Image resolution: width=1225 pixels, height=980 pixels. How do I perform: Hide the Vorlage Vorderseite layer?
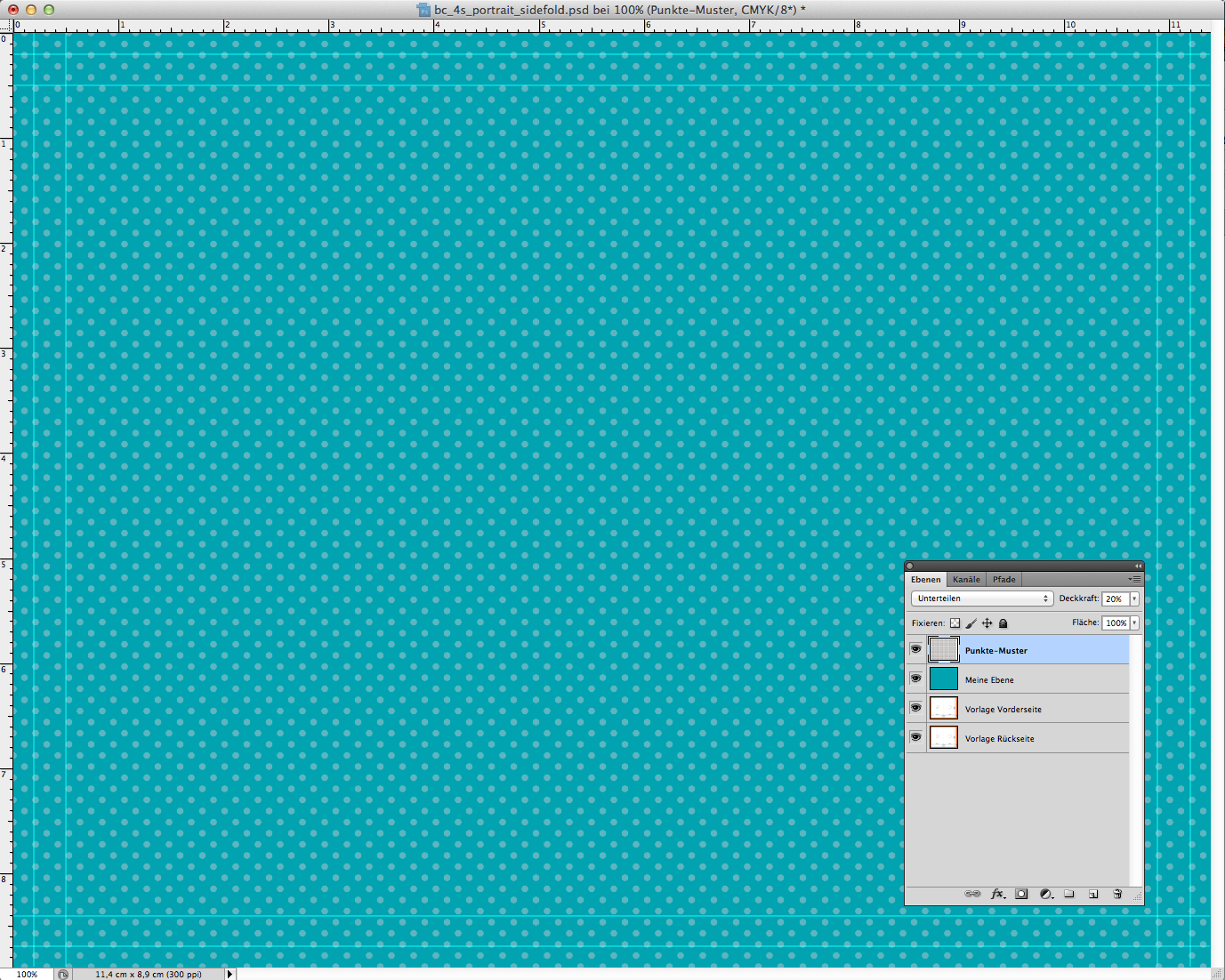(x=915, y=709)
